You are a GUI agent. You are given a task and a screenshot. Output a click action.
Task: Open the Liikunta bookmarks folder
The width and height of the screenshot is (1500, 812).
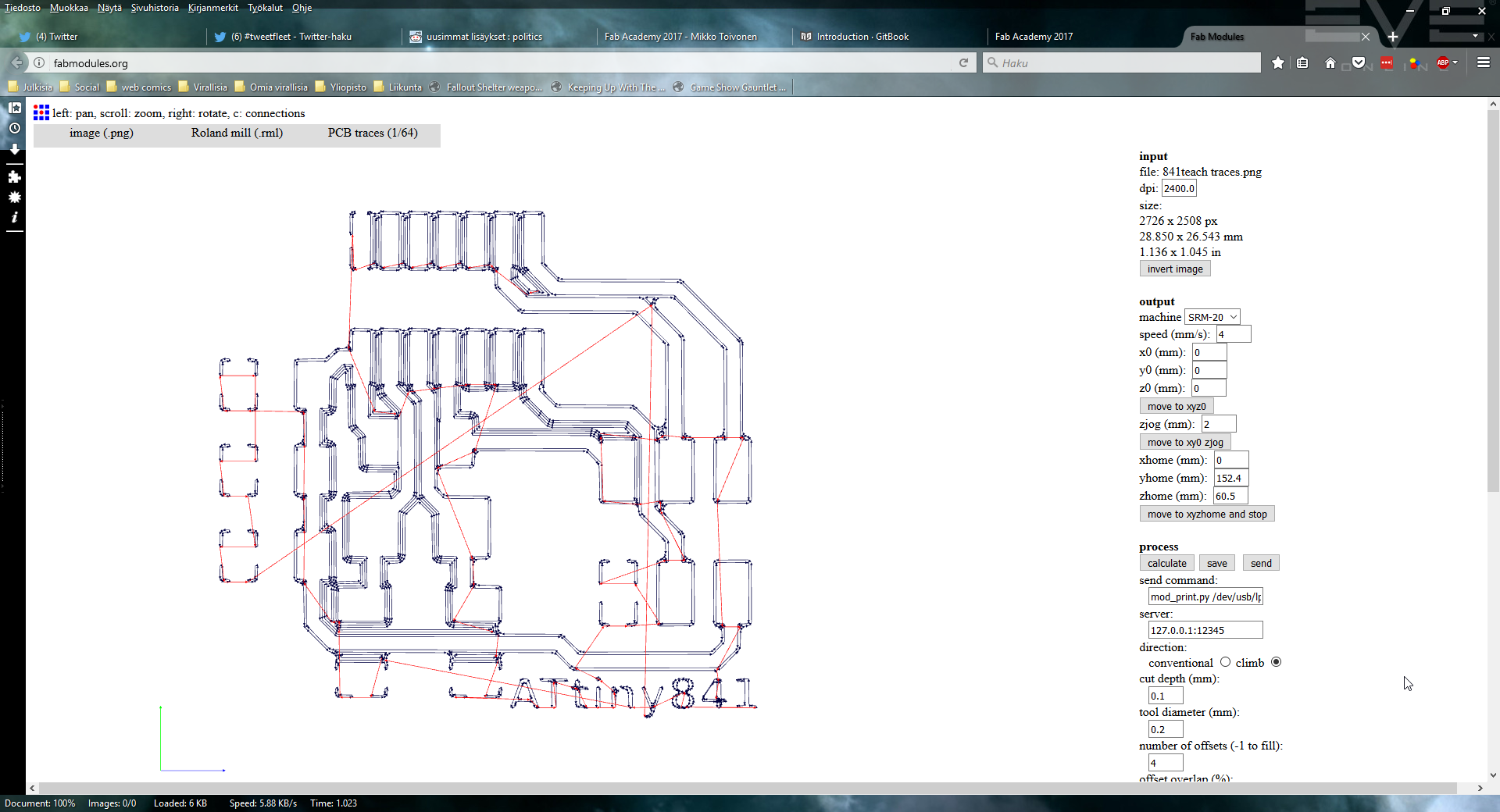398,87
